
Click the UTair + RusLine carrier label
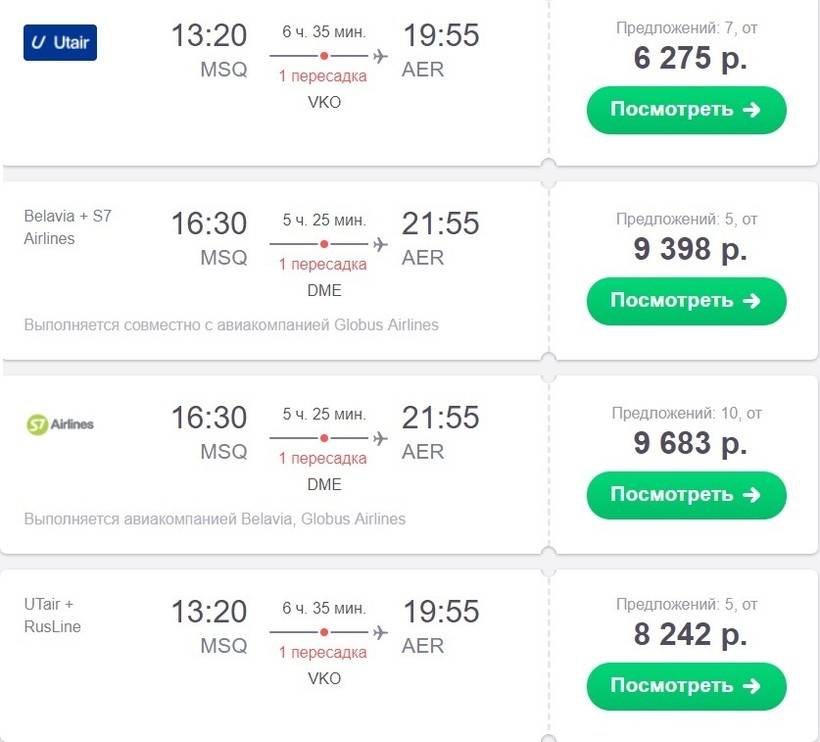(53, 615)
